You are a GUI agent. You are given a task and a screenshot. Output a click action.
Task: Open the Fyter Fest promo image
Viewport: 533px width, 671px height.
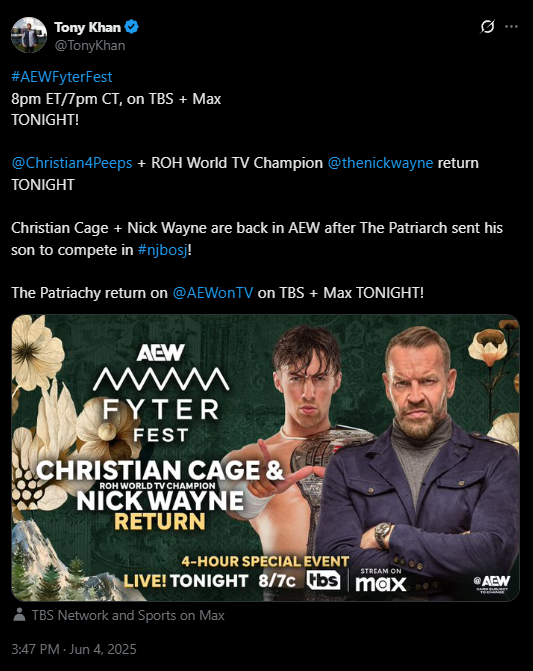pos(265,458)
